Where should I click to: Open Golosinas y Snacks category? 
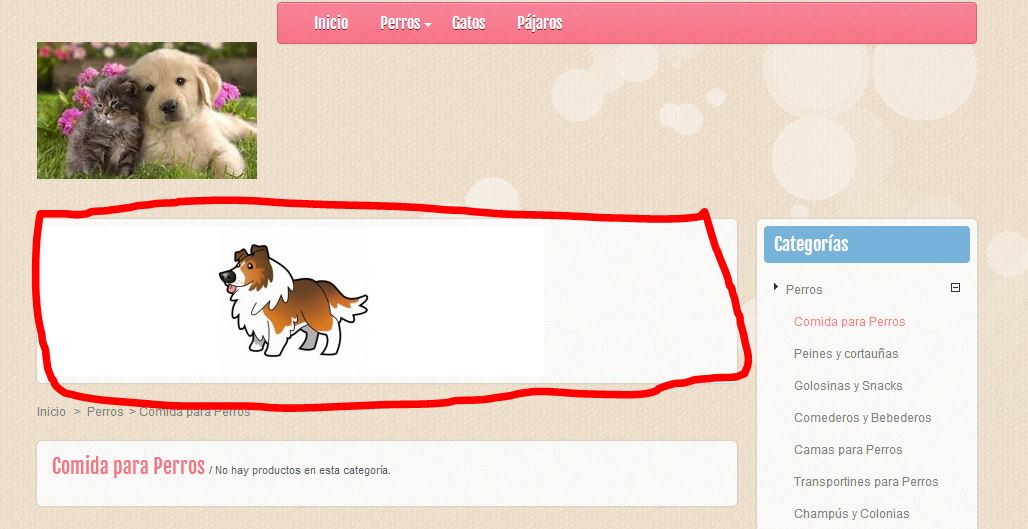tap(848, 385)
